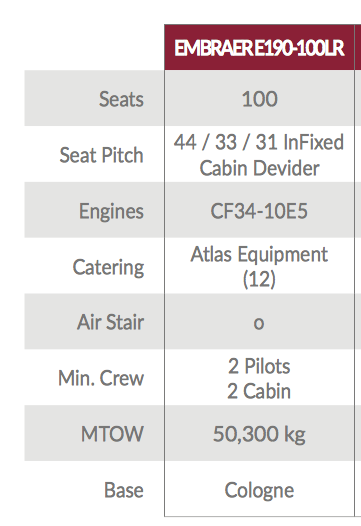Select the EMBRAER E190-100LR column header

coord(259,47)
